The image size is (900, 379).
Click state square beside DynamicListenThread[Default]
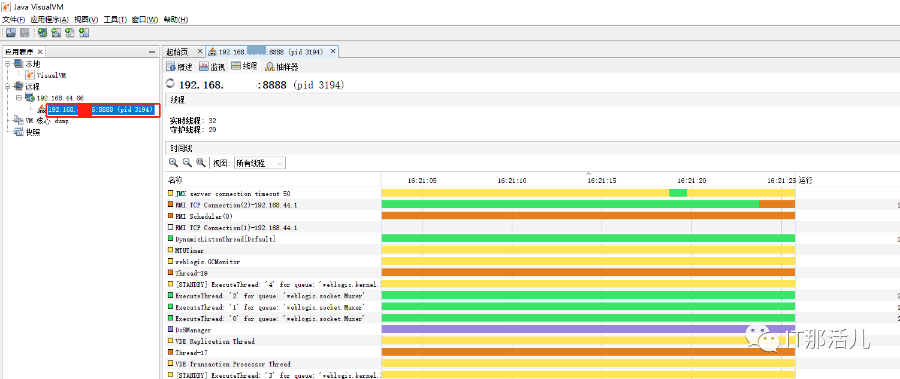[170, 239]
